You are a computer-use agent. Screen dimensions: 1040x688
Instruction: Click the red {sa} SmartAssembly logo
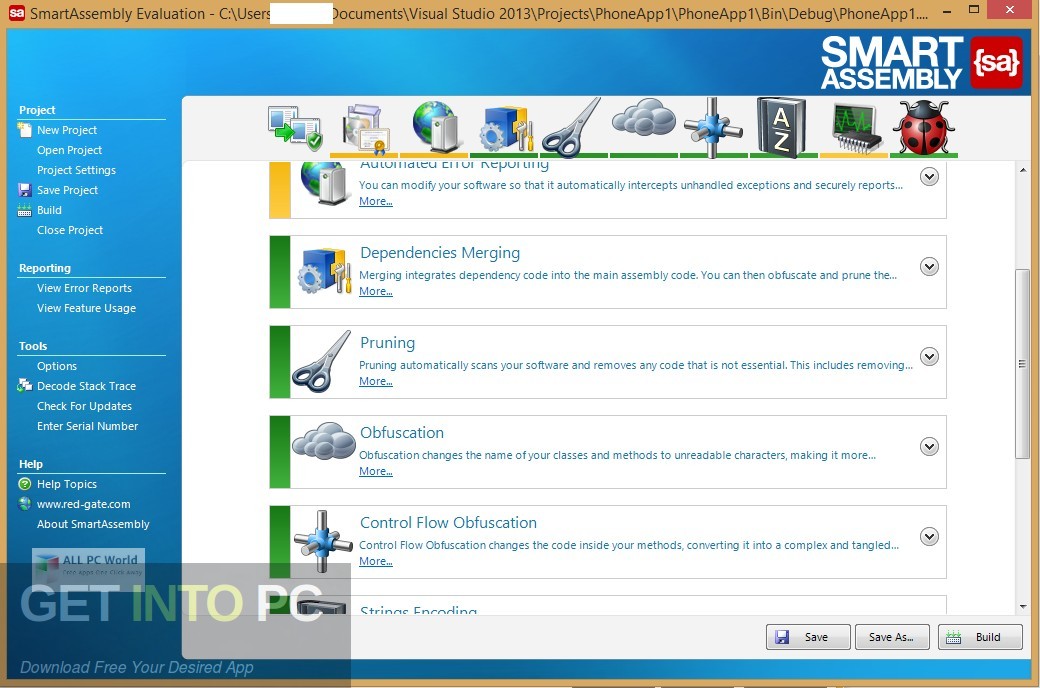point(996,62)
